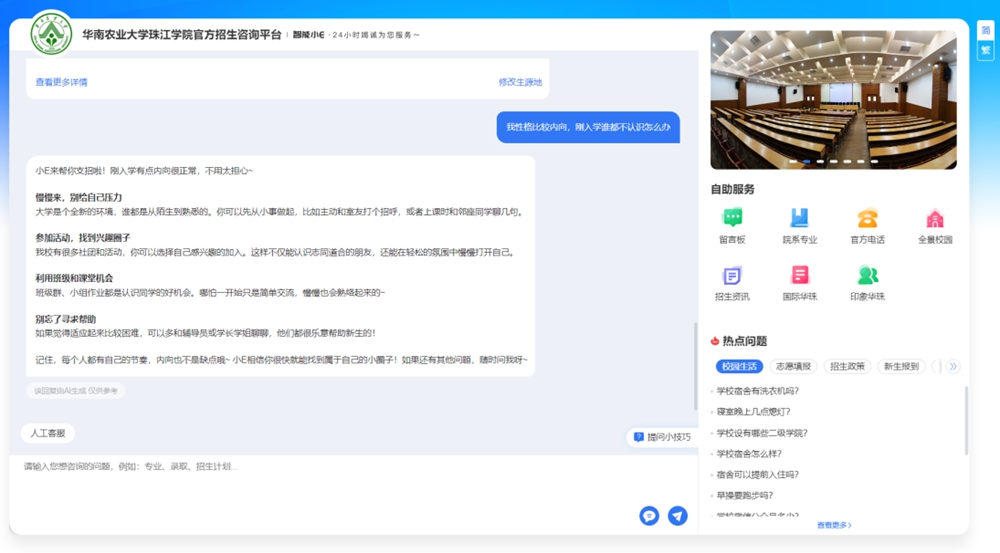1000x553 pixels.
Task: Click the 国际华珠 service icon
Action: pyautogui.click(x=799, y=276)
